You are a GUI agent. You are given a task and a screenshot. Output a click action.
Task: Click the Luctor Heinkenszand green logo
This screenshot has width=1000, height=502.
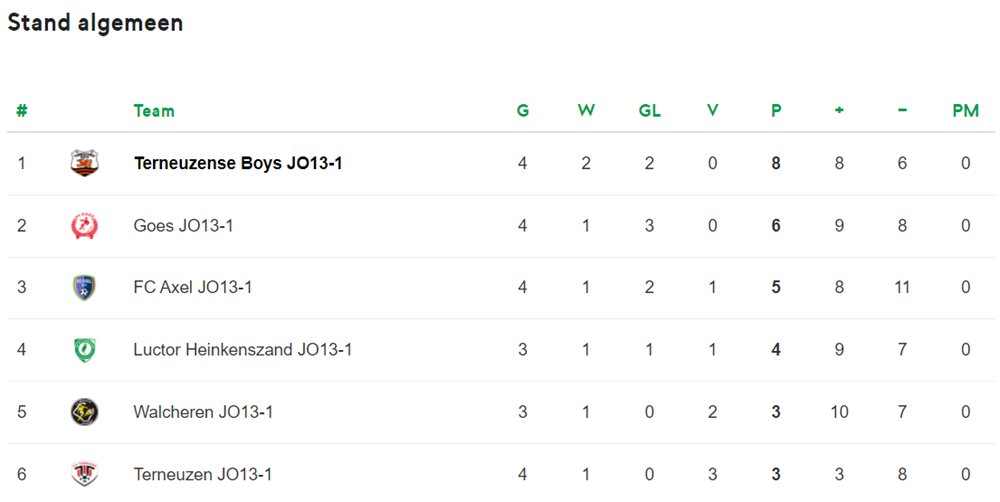click(84, 350)
